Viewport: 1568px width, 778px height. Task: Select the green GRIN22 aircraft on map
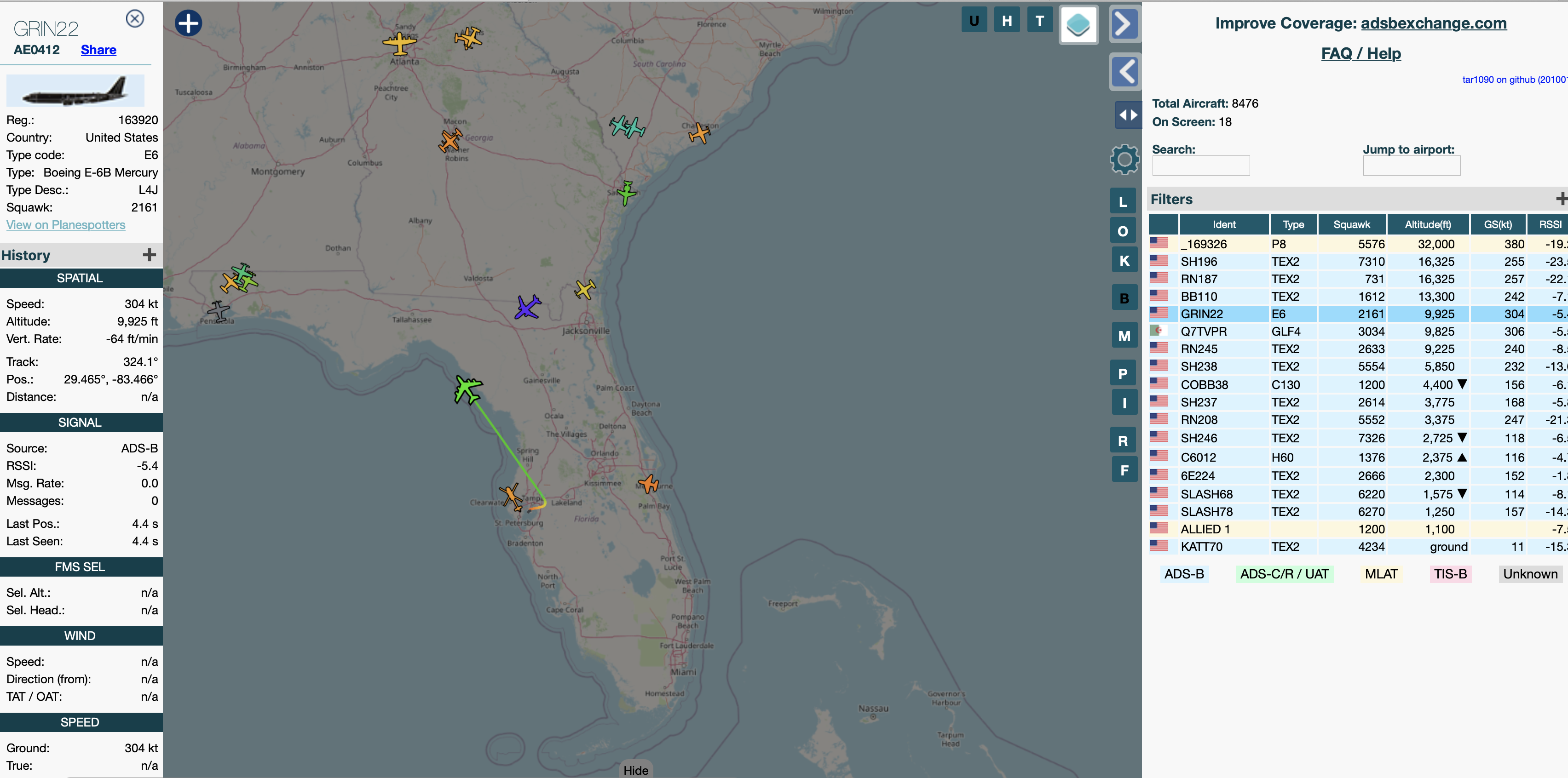(468, 389)
